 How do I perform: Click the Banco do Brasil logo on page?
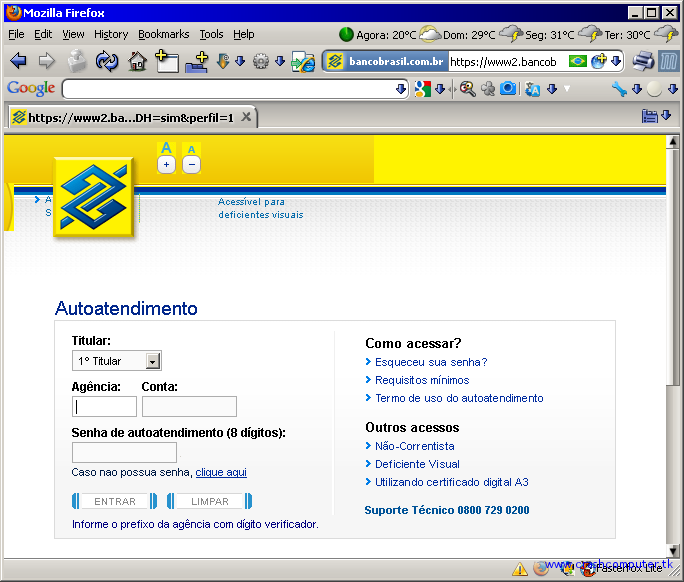pyautogui.click(x=93, y=197)
